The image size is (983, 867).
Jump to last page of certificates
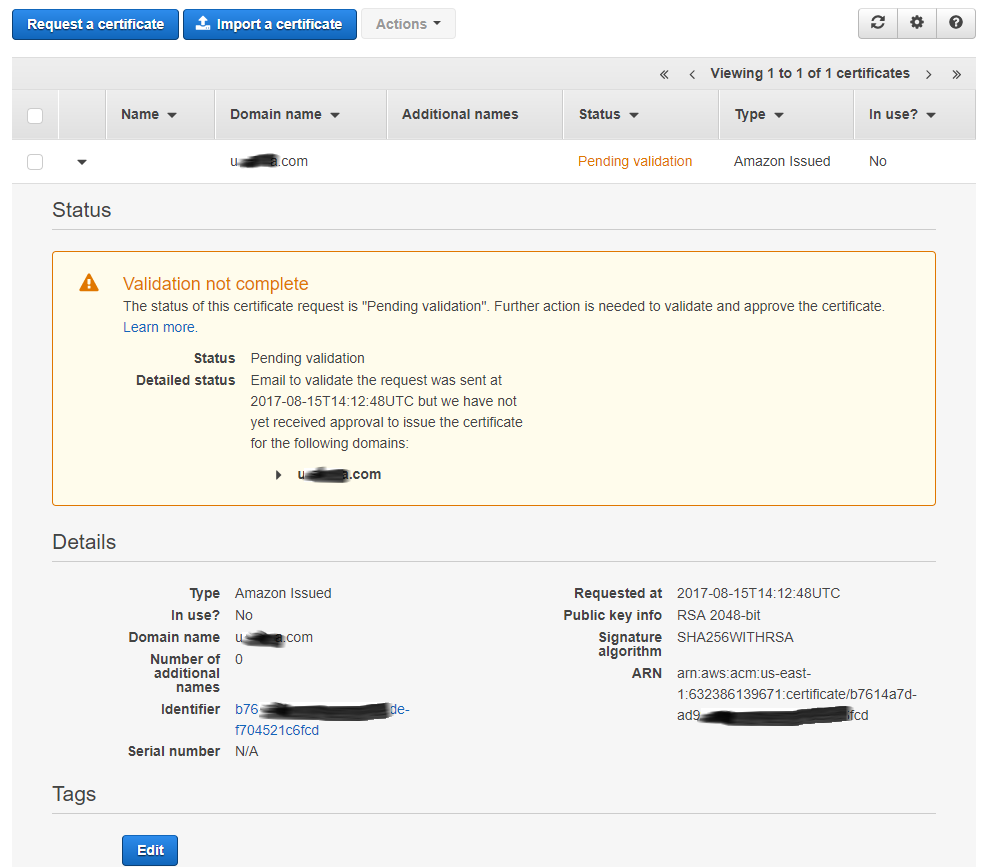point(957,74)
